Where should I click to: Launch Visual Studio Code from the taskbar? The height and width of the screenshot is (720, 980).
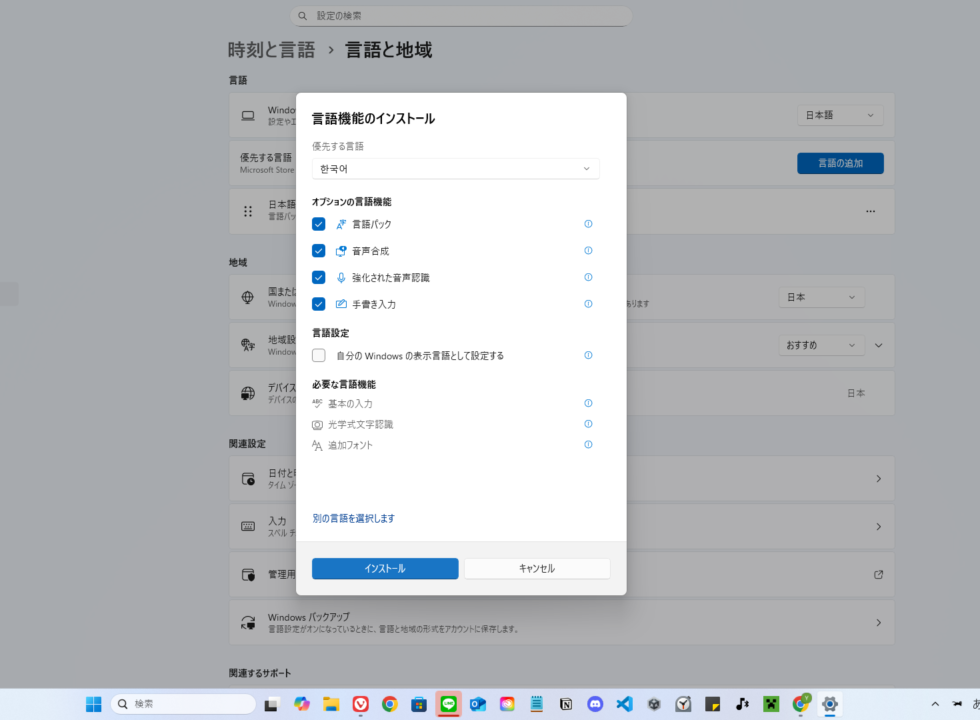pyautogui.click(x=624, y=704)
